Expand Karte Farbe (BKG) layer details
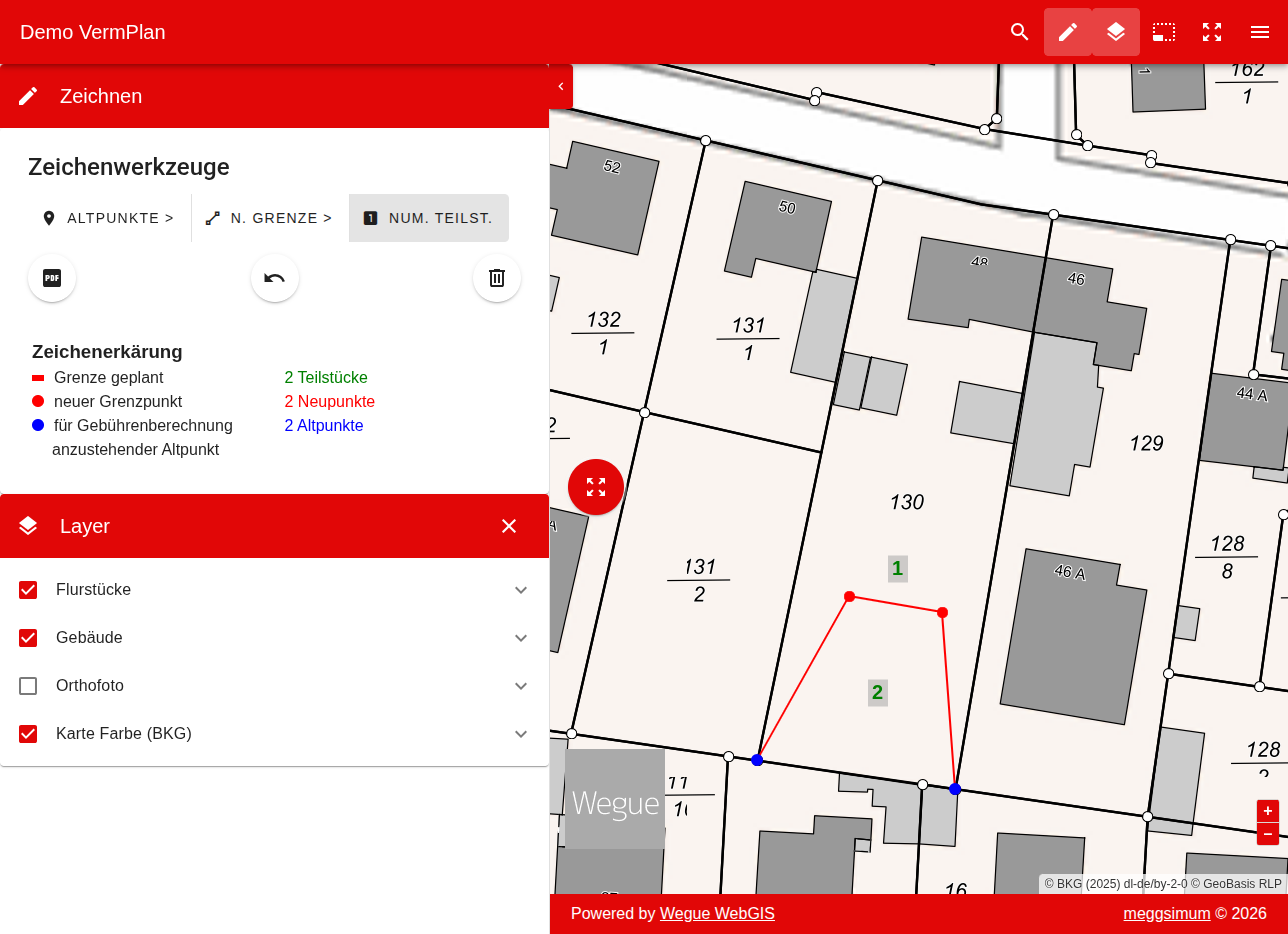Screen dimensions: 1288x934 (x=521, y=734)
